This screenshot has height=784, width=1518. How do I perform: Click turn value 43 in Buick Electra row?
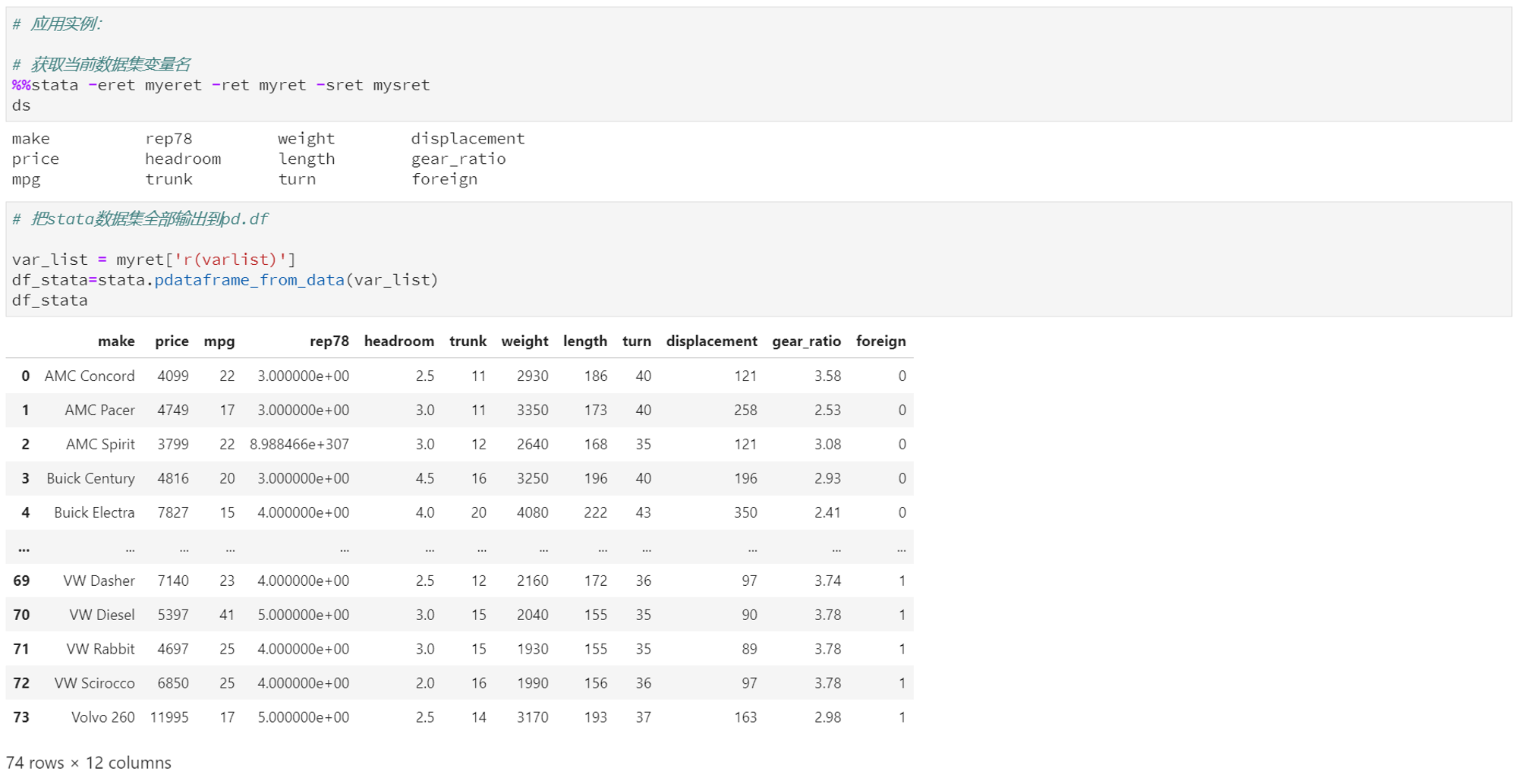coord(643,513)
